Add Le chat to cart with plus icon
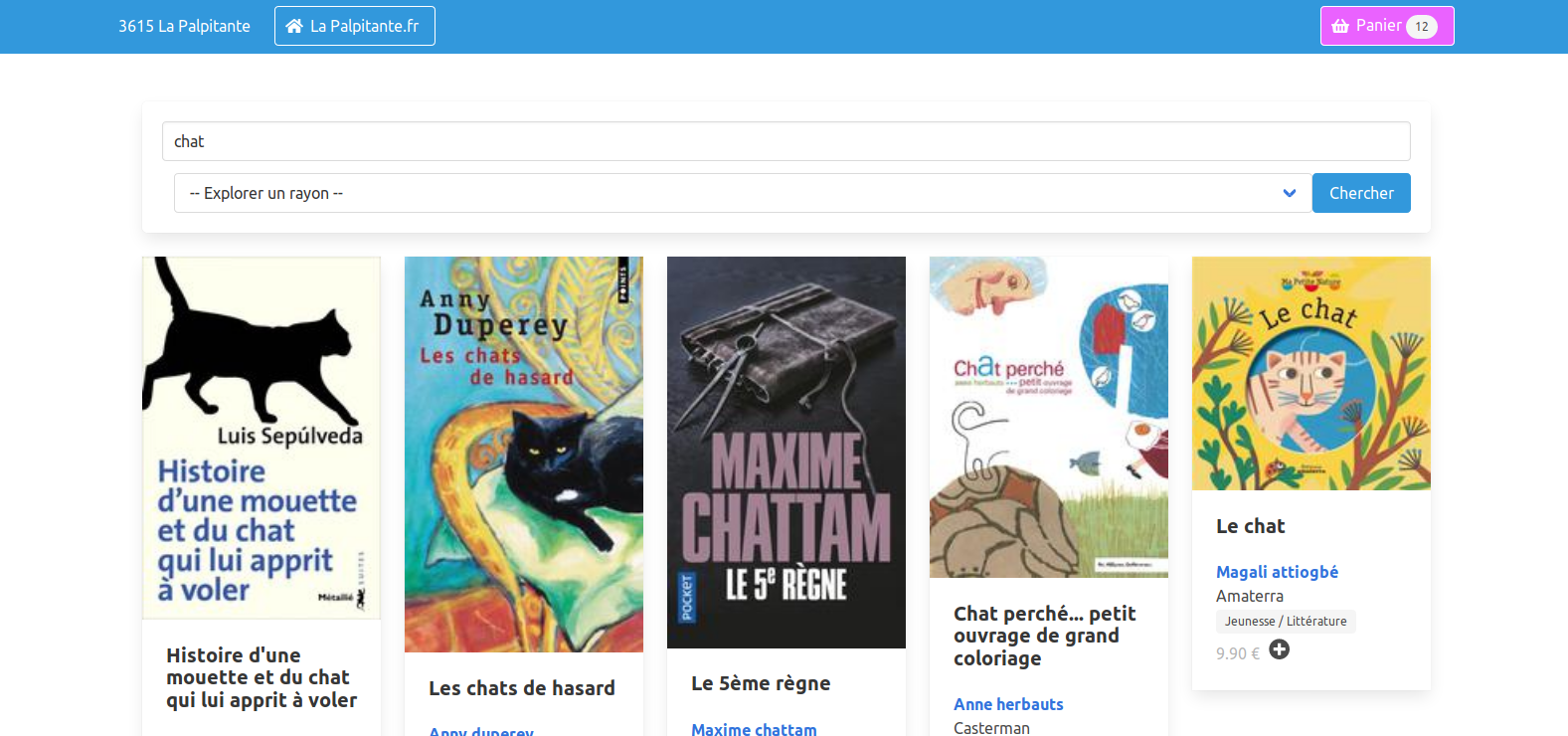Screen dimensions: 1568x736 point(1280,649)
